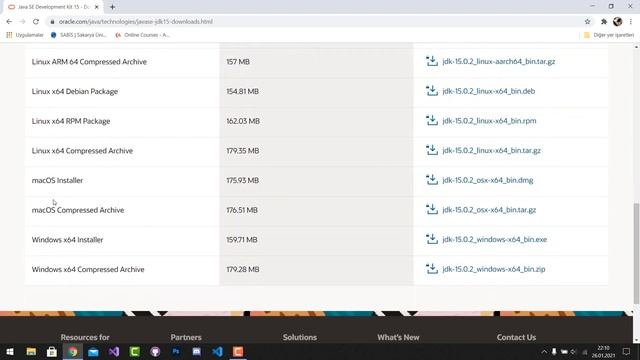Click download icon for linux-x64 rpm package

click(x=431, y=121)
